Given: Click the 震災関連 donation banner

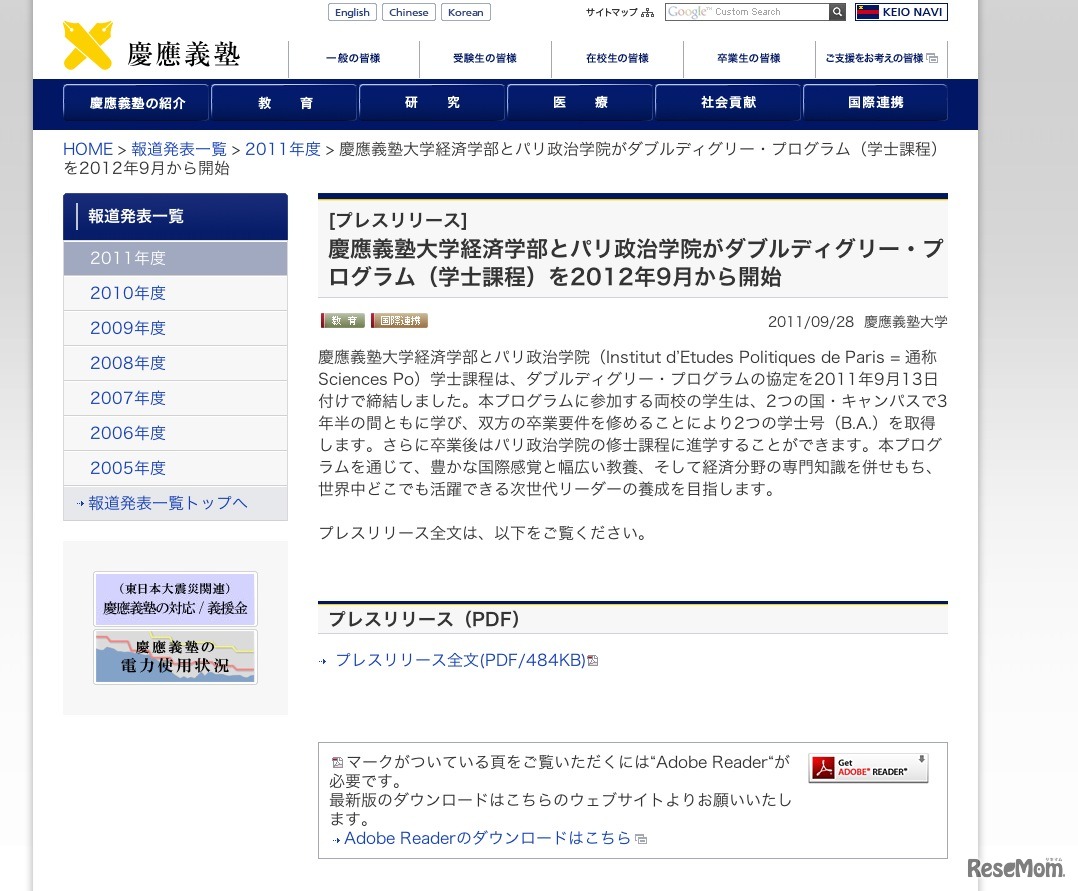Looking at the screenshot, I should [175, 599].
